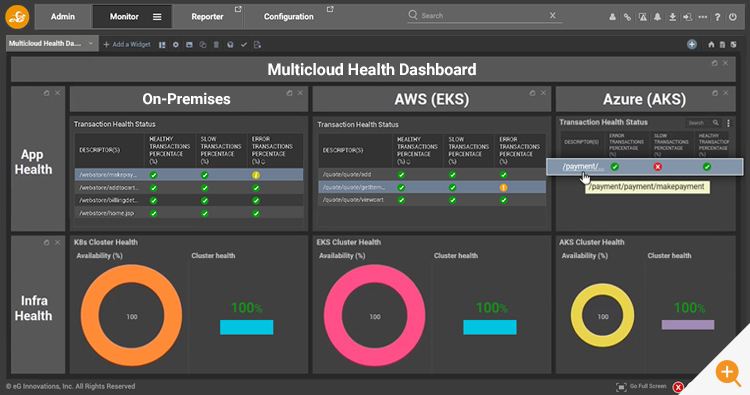Click the background image icon in toolbar

pyautogui.click(x=189, y=45)
